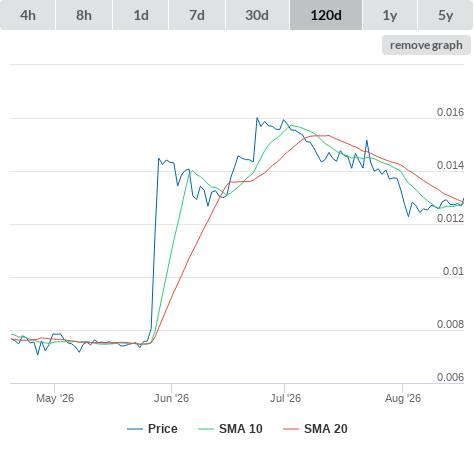474x455 pixels.
Task: Open the 7d time range
Action: [x=197, y=15]
